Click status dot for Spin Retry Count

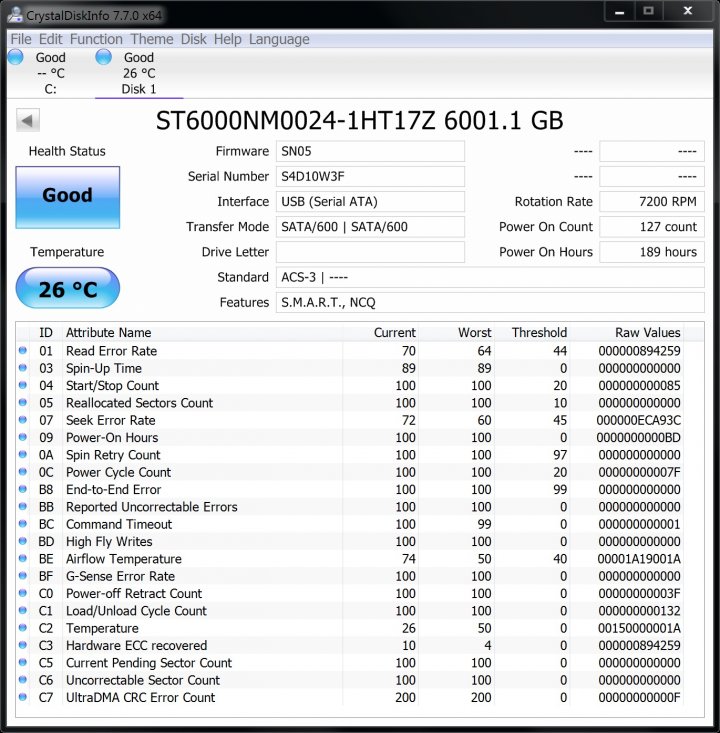point(22,454)
